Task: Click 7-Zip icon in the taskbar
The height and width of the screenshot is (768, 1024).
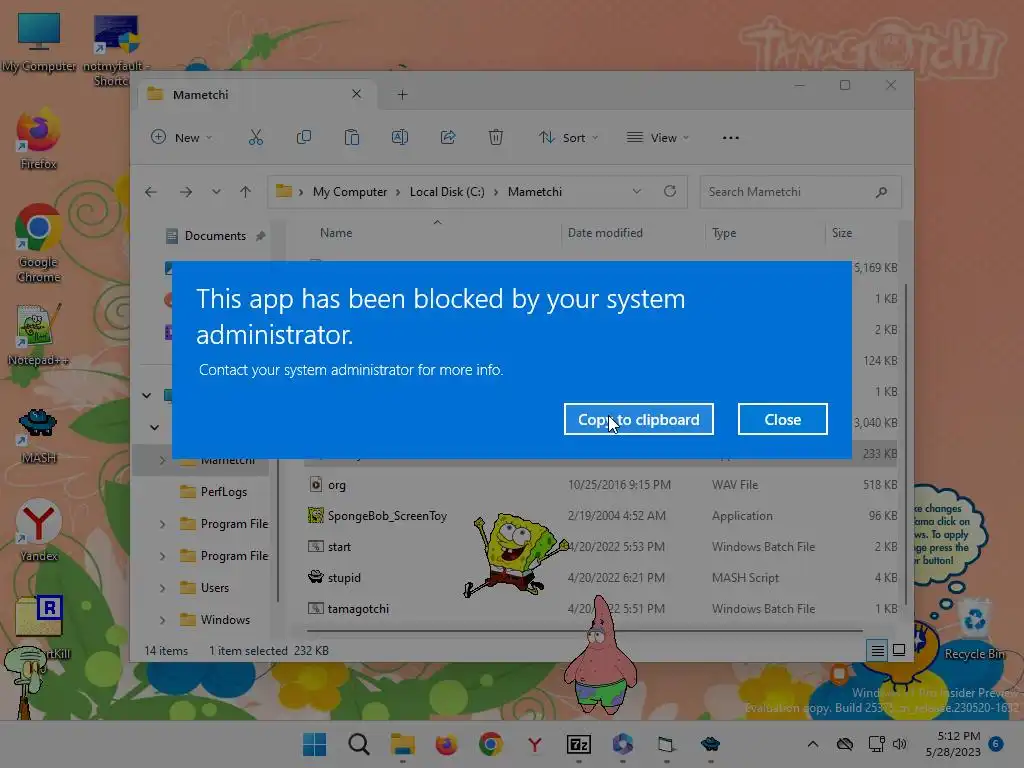Action: click(579, 744)
